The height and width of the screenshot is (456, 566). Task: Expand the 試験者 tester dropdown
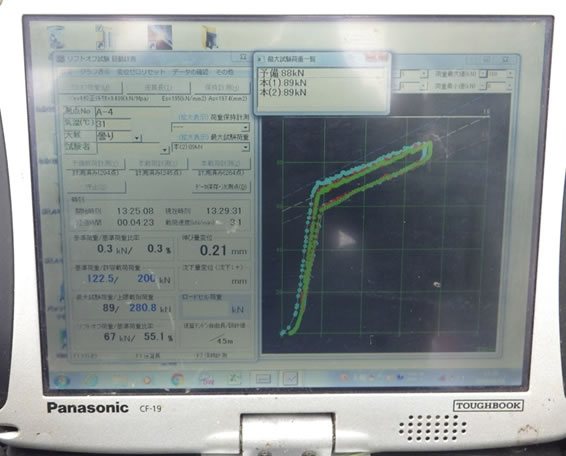coord(164,149)
